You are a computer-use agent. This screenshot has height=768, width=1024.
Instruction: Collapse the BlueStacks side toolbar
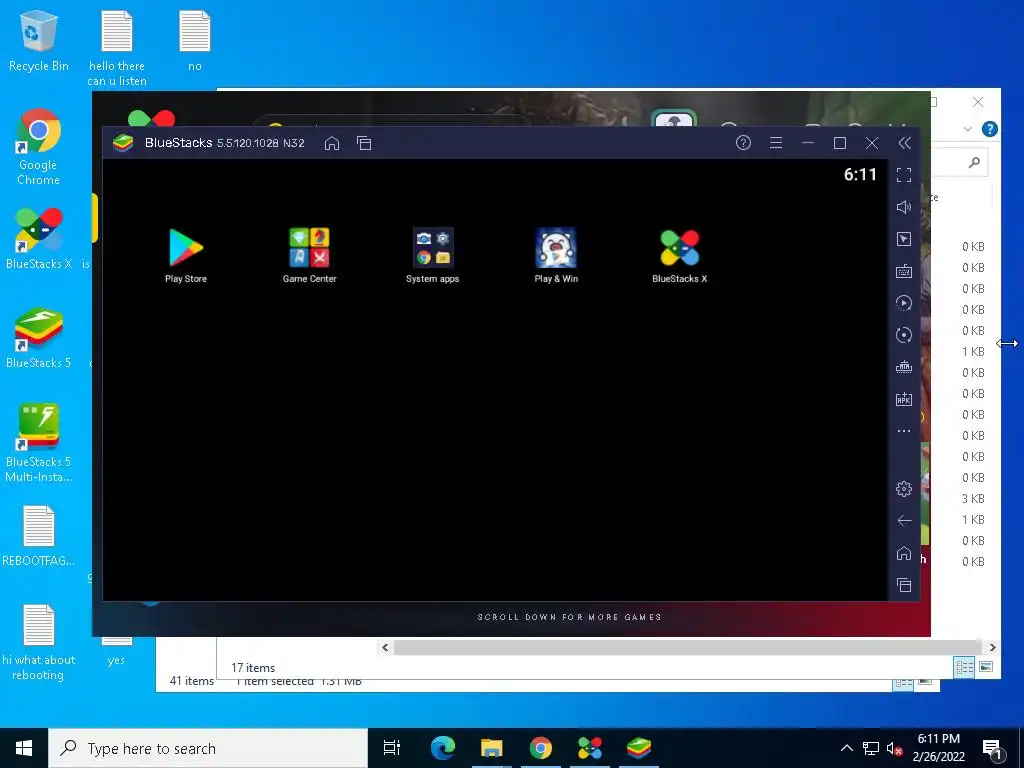[904, 142]
